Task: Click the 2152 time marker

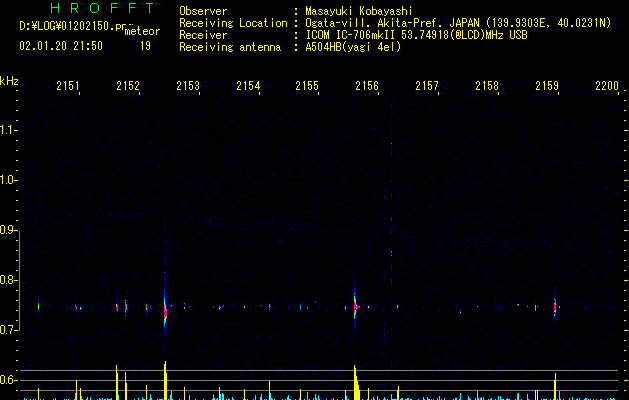Action: 128,86
